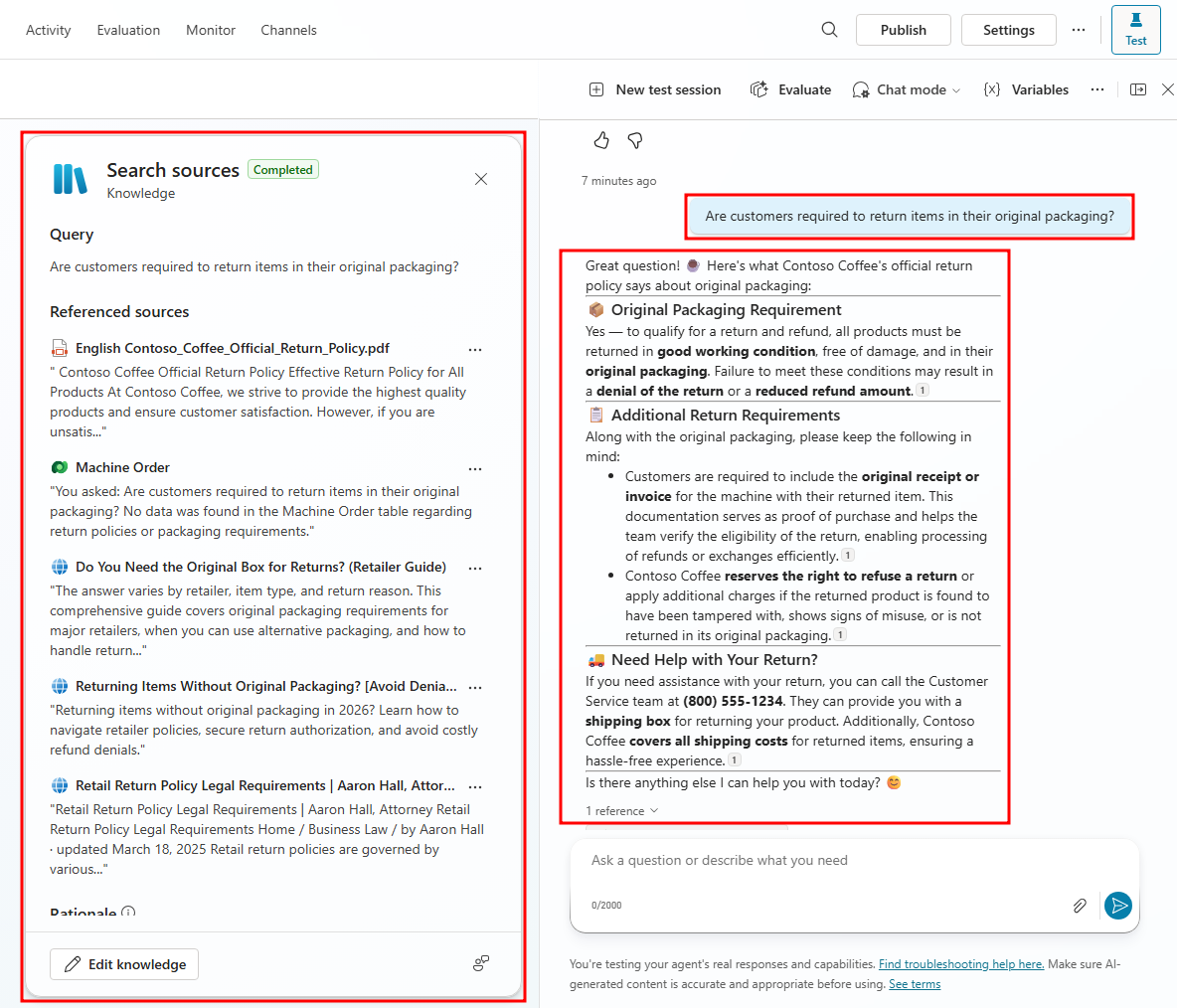1177x1008 pixels.
Task: Click the Publish button
Action: [x=903, y=30]
